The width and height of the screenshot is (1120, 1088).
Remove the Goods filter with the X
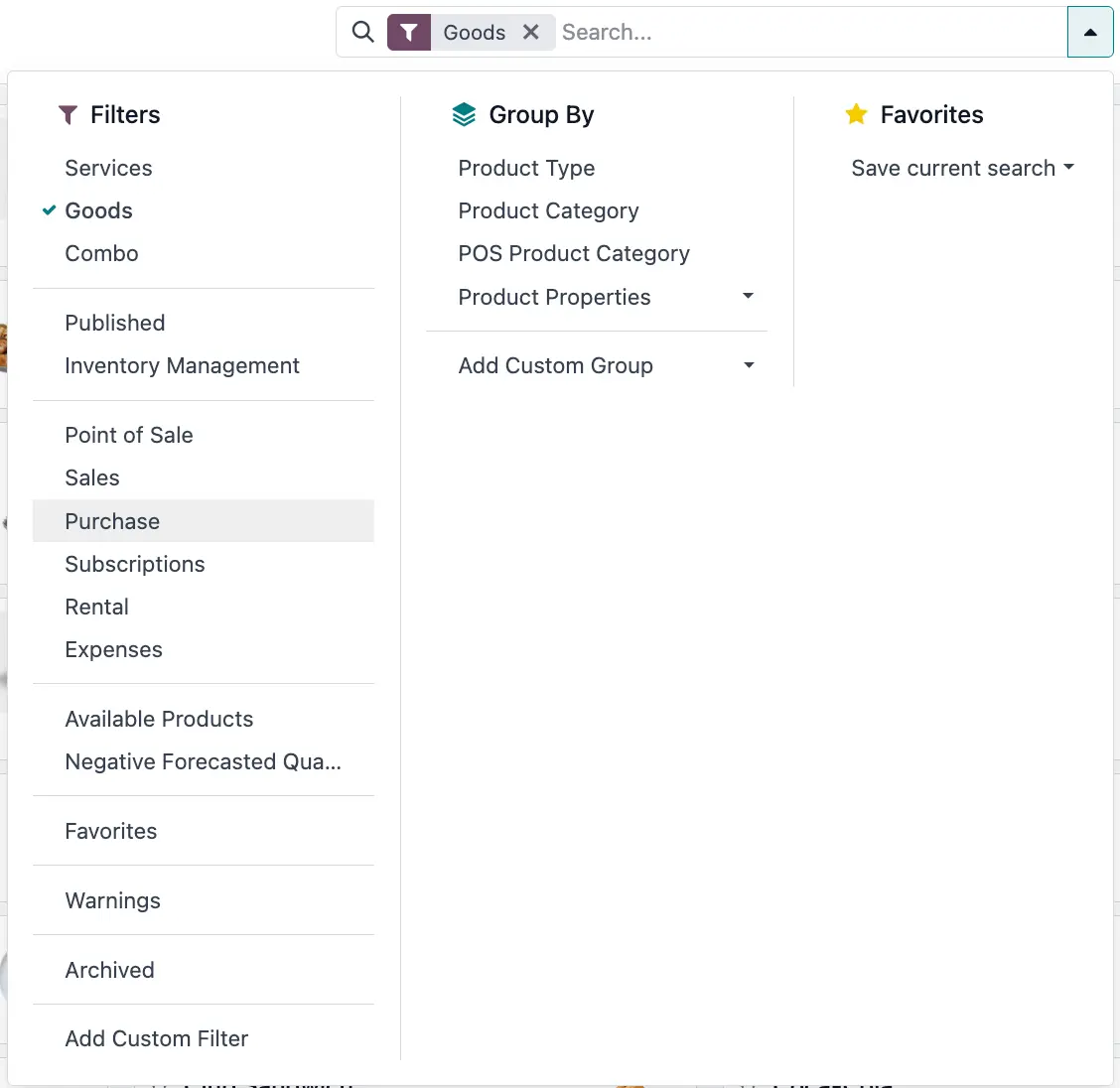(x=531, y=32)
